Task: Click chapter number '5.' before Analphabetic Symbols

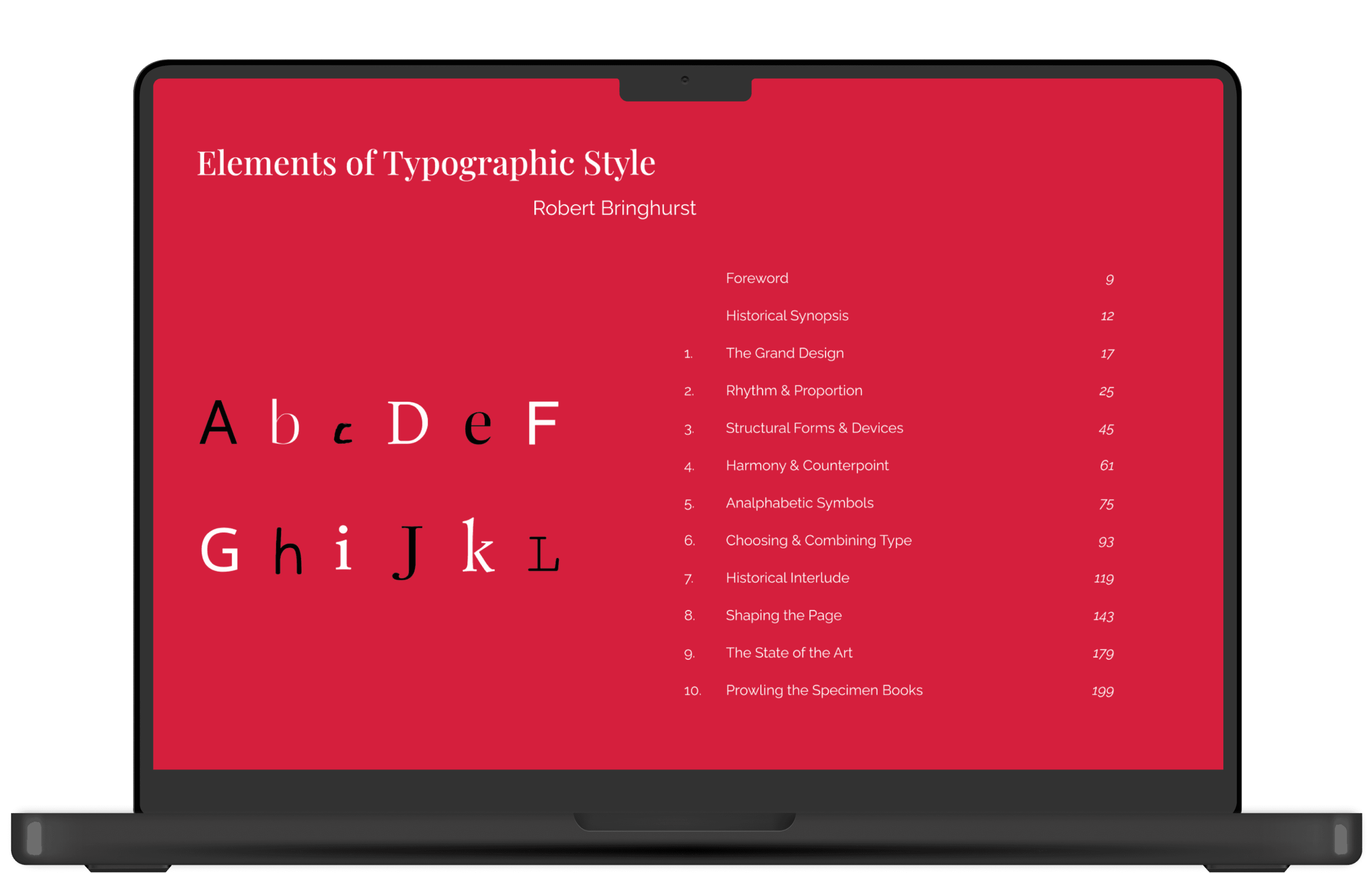Action: [x=689, y=504]
